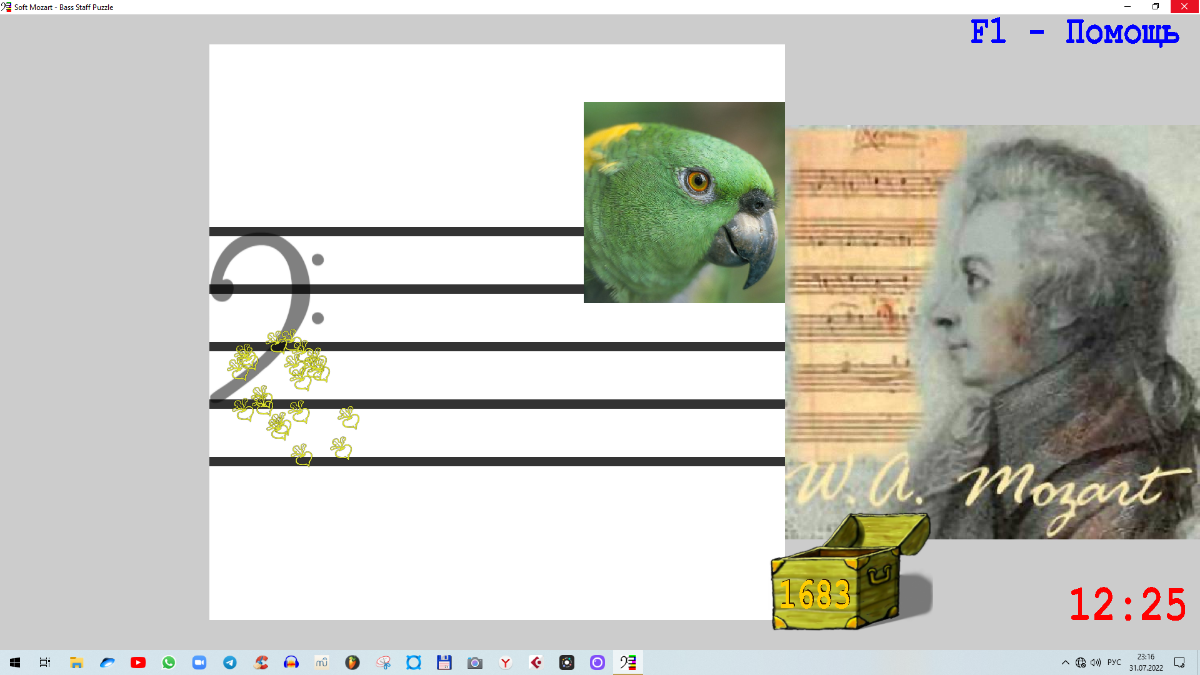The height and width of the screenshot is (675, 1200).
Task: Click the bass clef symbol on the staff
Action: [267, 318]
